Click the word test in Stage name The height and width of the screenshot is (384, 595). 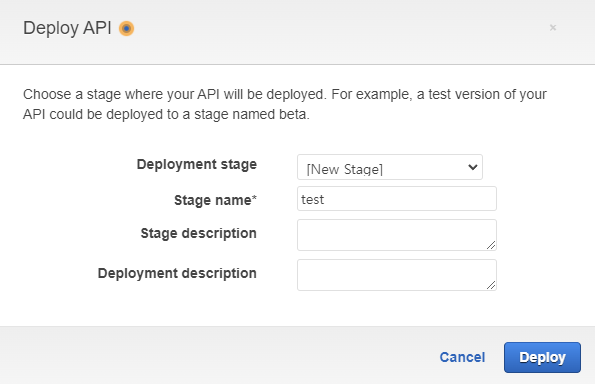pyautogui.click(x=313, y=200)
